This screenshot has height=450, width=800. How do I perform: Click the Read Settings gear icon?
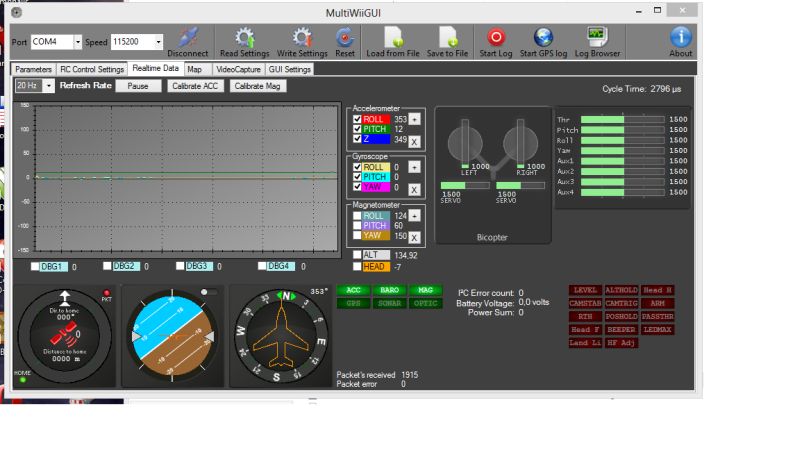(244, 38)
